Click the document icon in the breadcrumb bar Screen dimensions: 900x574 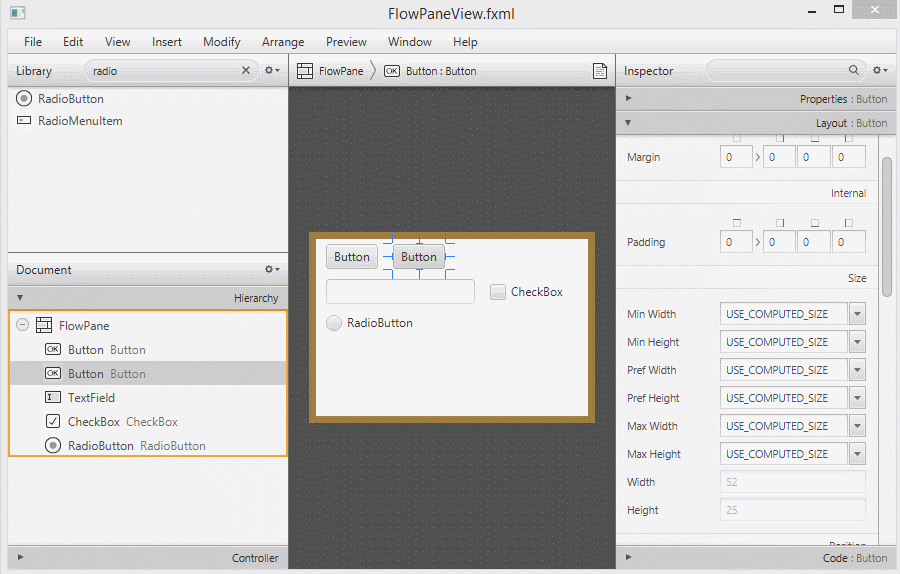(x=600, y=71)
